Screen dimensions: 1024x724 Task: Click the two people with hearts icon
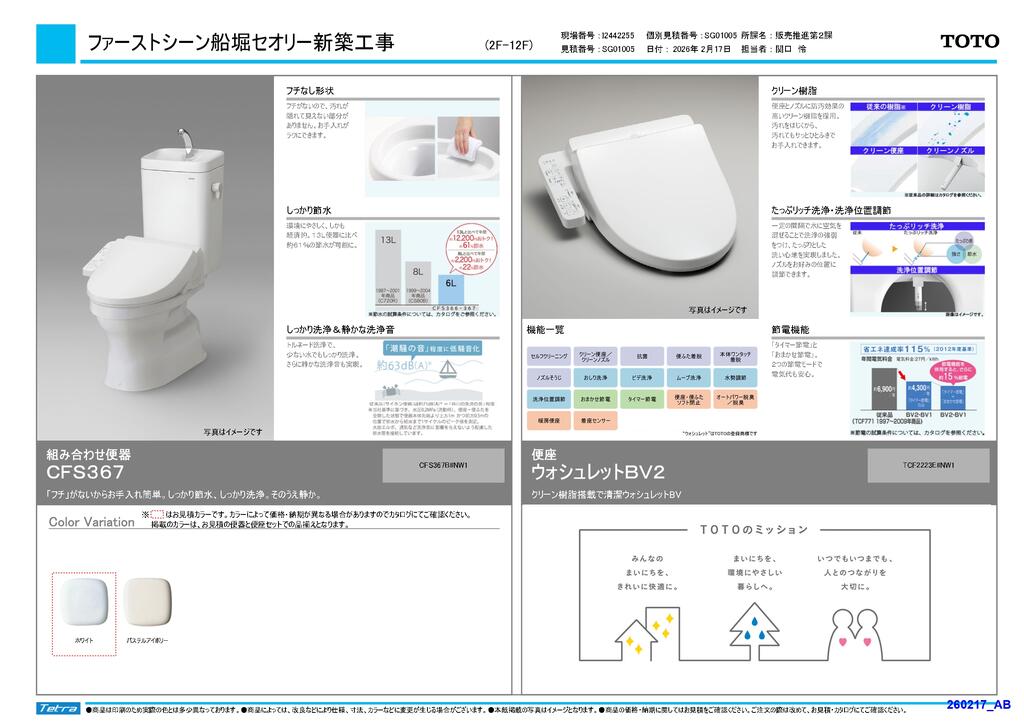click(x=855, y=633)
